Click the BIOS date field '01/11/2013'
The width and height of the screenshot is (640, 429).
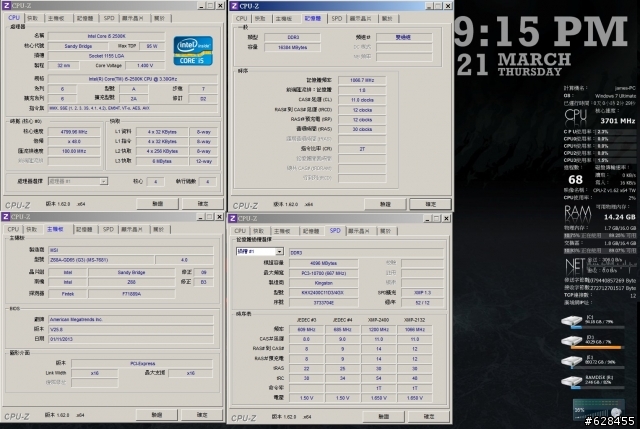(x=131, y=339)
